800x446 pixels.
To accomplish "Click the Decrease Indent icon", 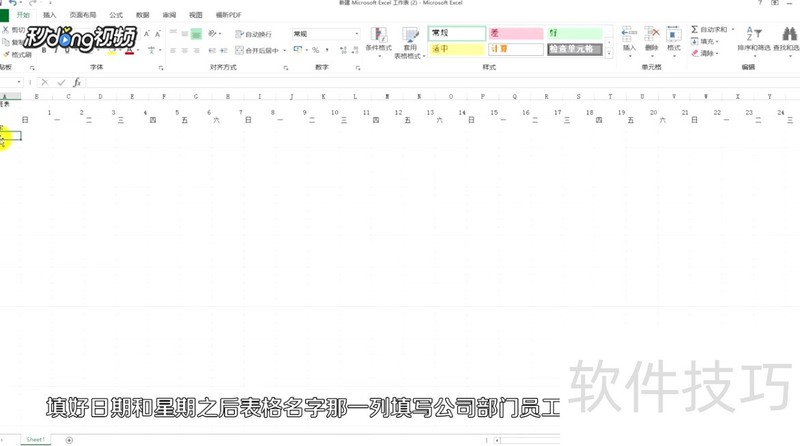I will (x=212, y=51).
